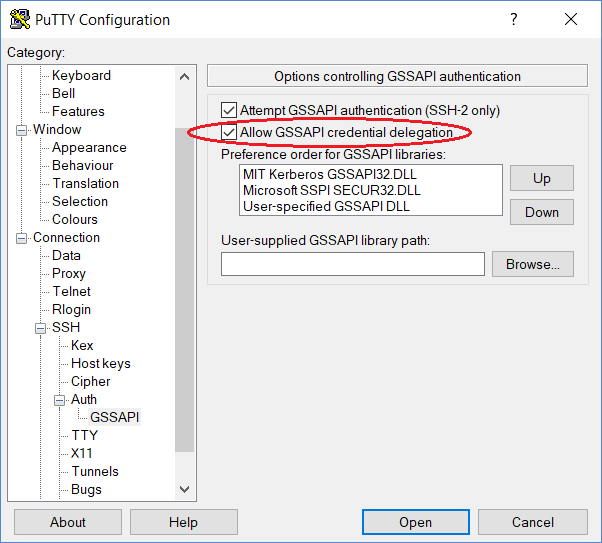Click the Up button

pos(542,178)
